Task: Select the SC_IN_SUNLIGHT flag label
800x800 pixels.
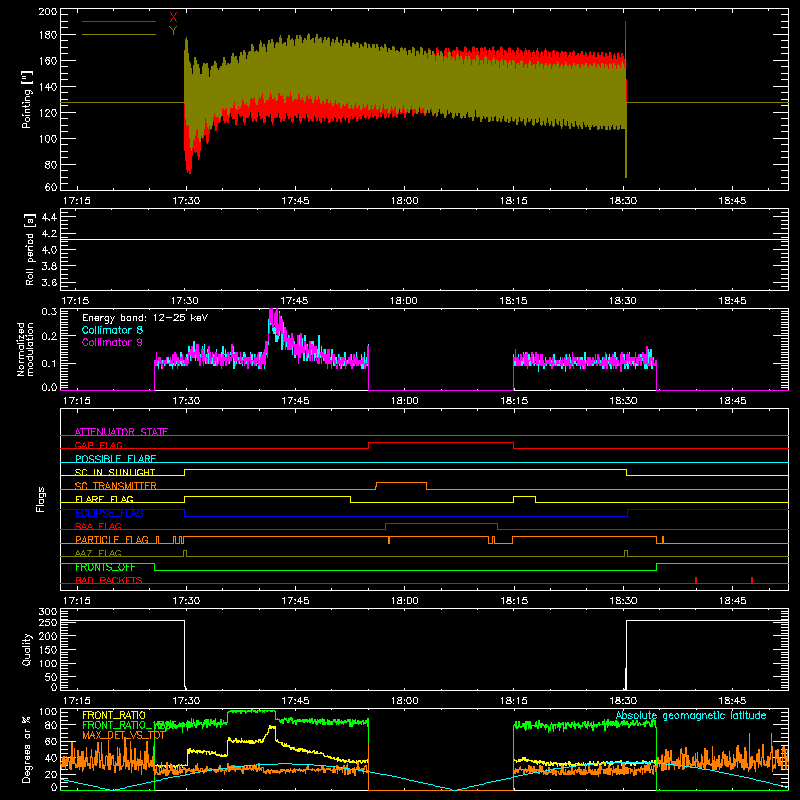Action: click(115, 472)
